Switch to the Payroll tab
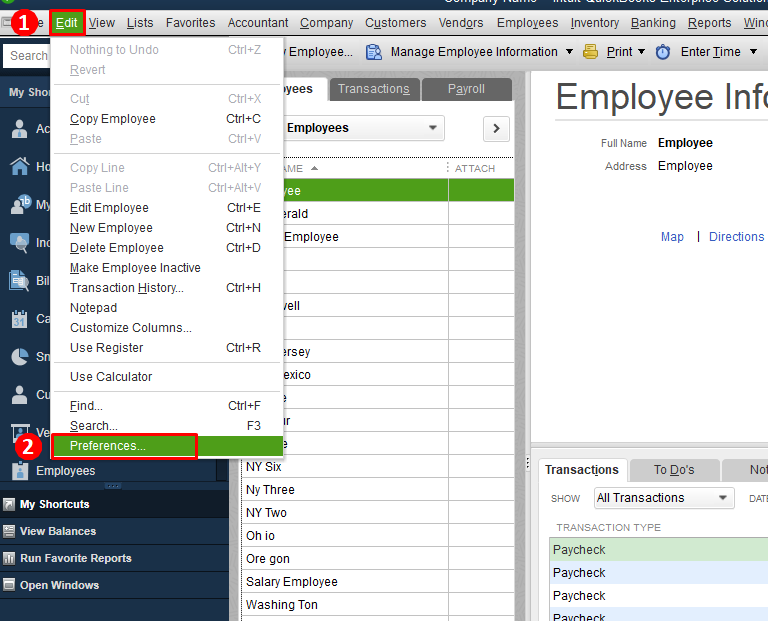Image resolution: width=768 pixels, height=621 pixels. coord(466,89)
